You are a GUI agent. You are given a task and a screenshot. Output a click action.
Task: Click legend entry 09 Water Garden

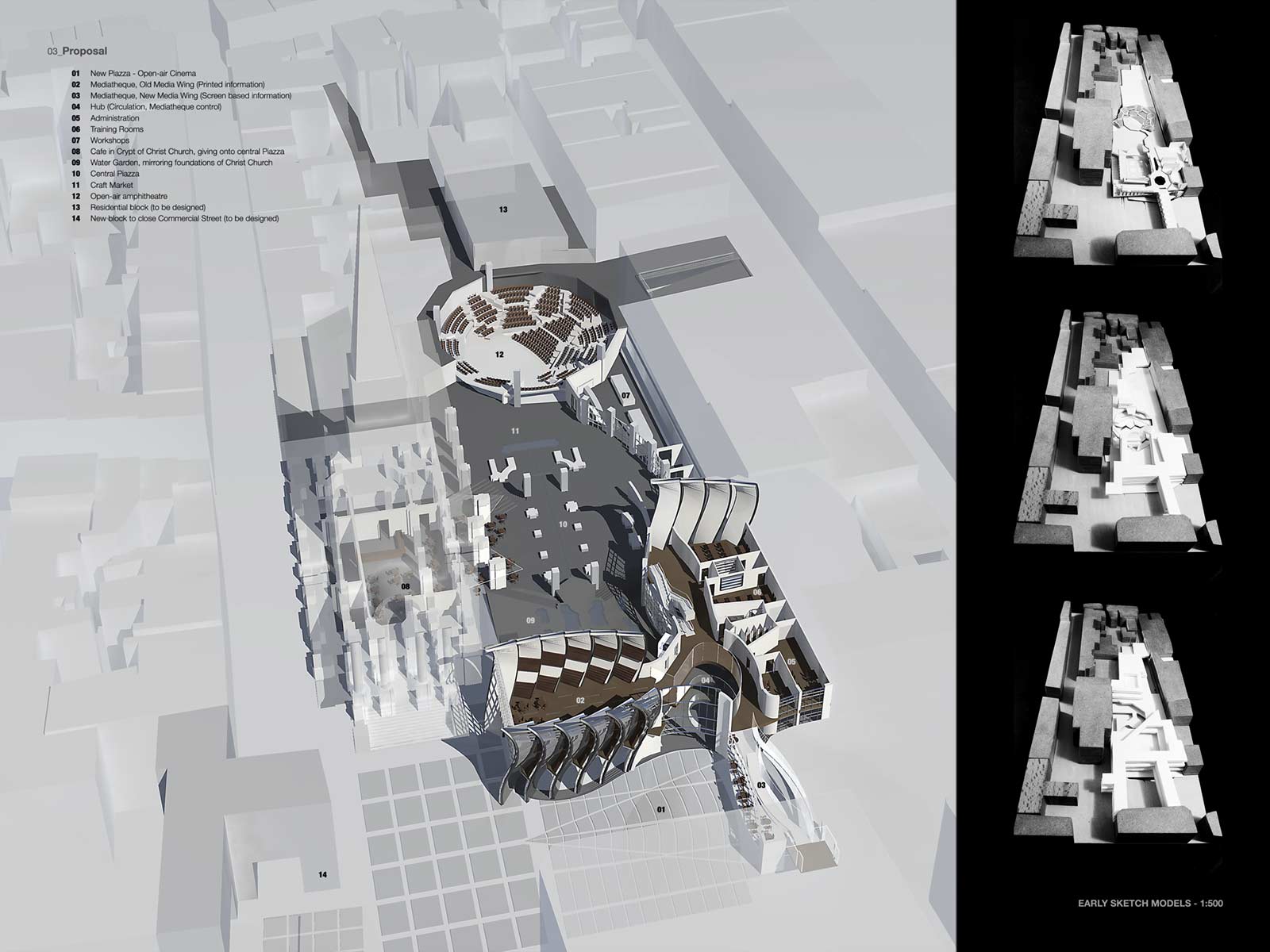click(181, 163)
